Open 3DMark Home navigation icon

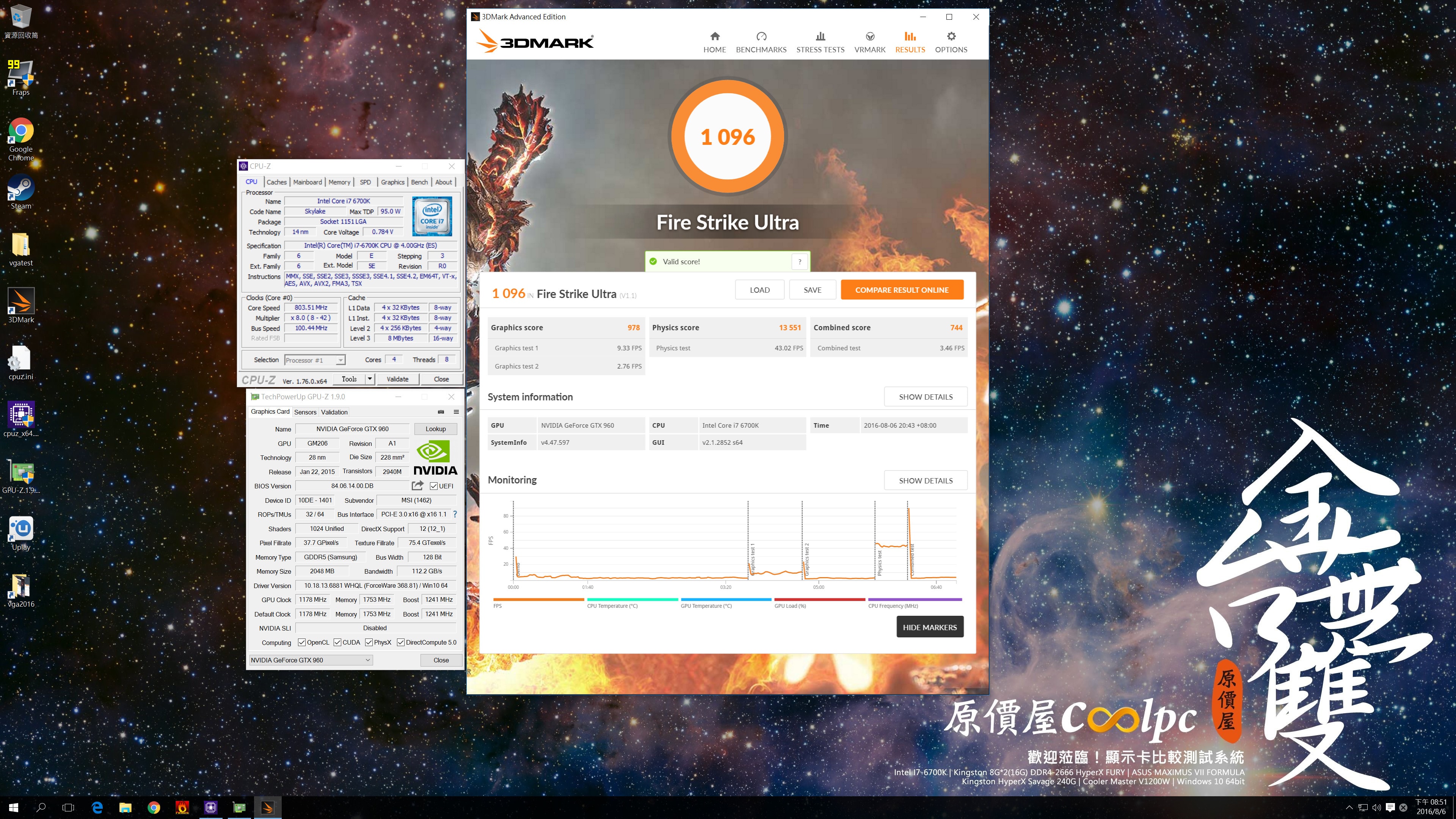click(x=714, y=37)
